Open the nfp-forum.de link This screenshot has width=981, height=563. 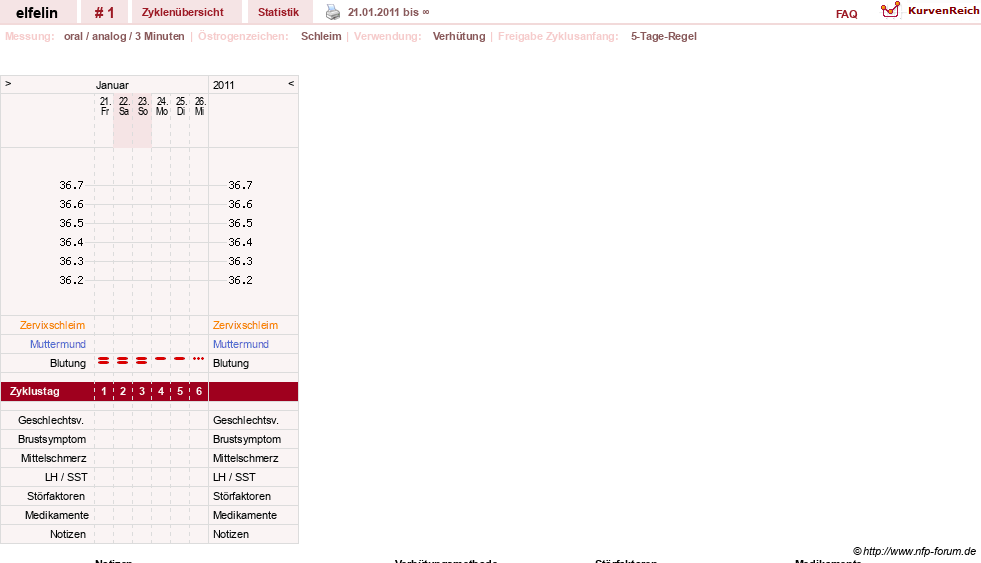pyautogui.click(x=914, y=551)
